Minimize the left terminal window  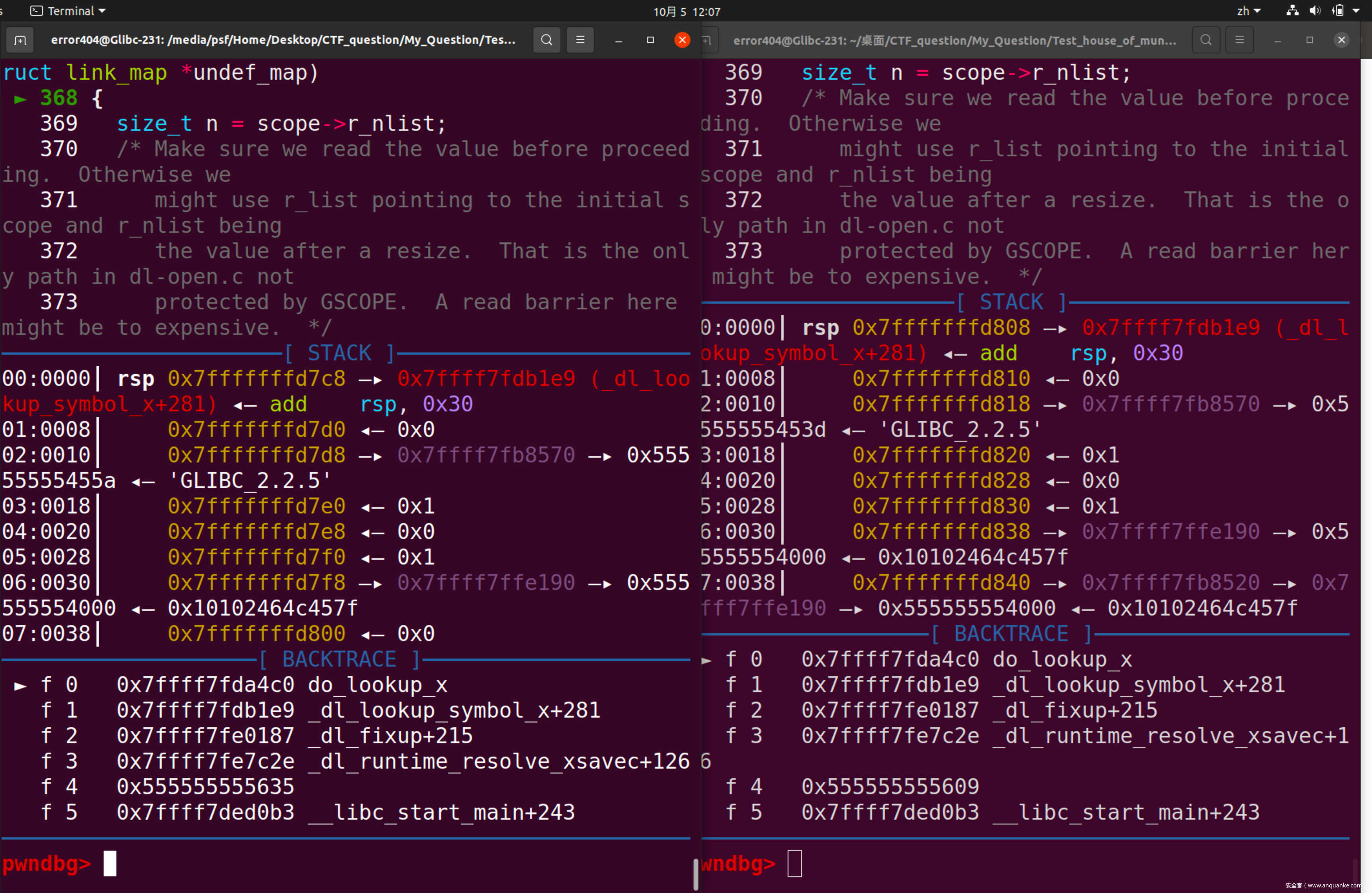point(618,40)
